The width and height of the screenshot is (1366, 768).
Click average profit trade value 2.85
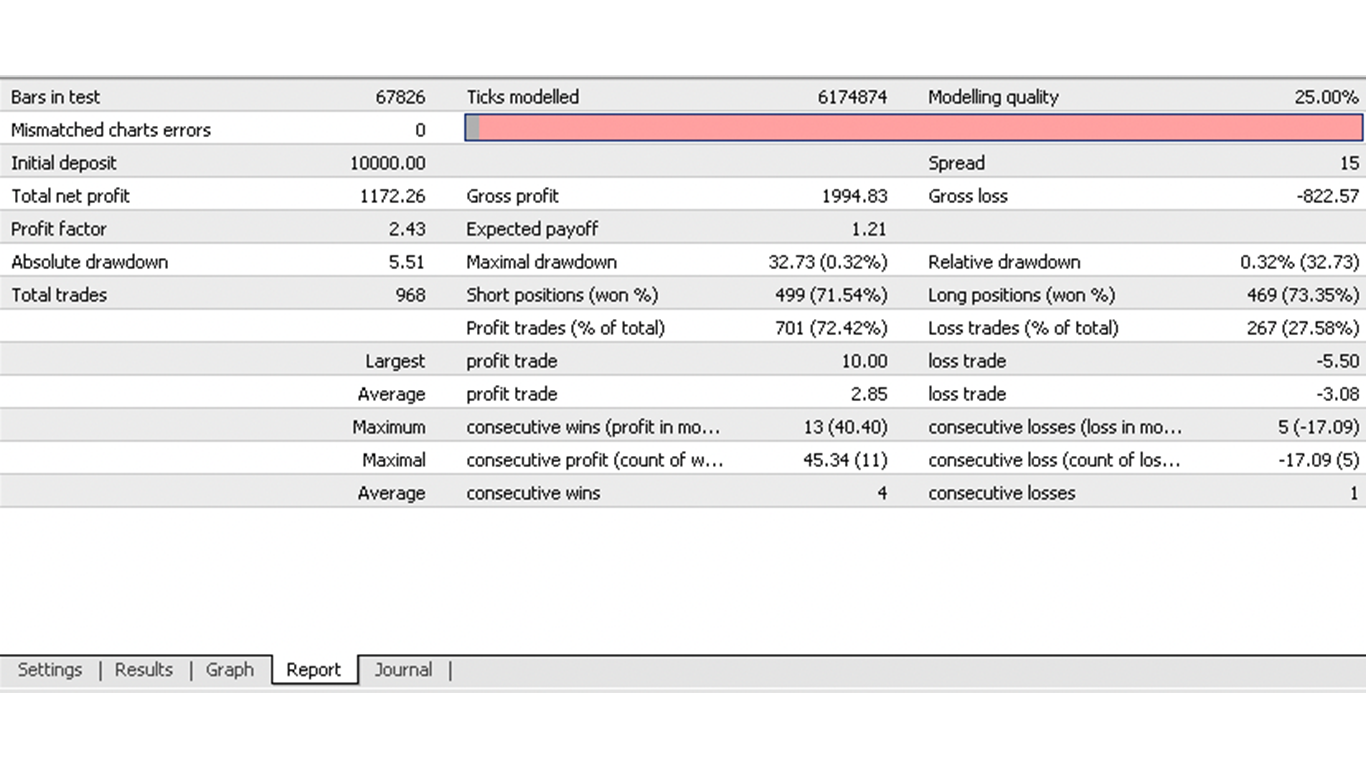[x=869, y=394]
